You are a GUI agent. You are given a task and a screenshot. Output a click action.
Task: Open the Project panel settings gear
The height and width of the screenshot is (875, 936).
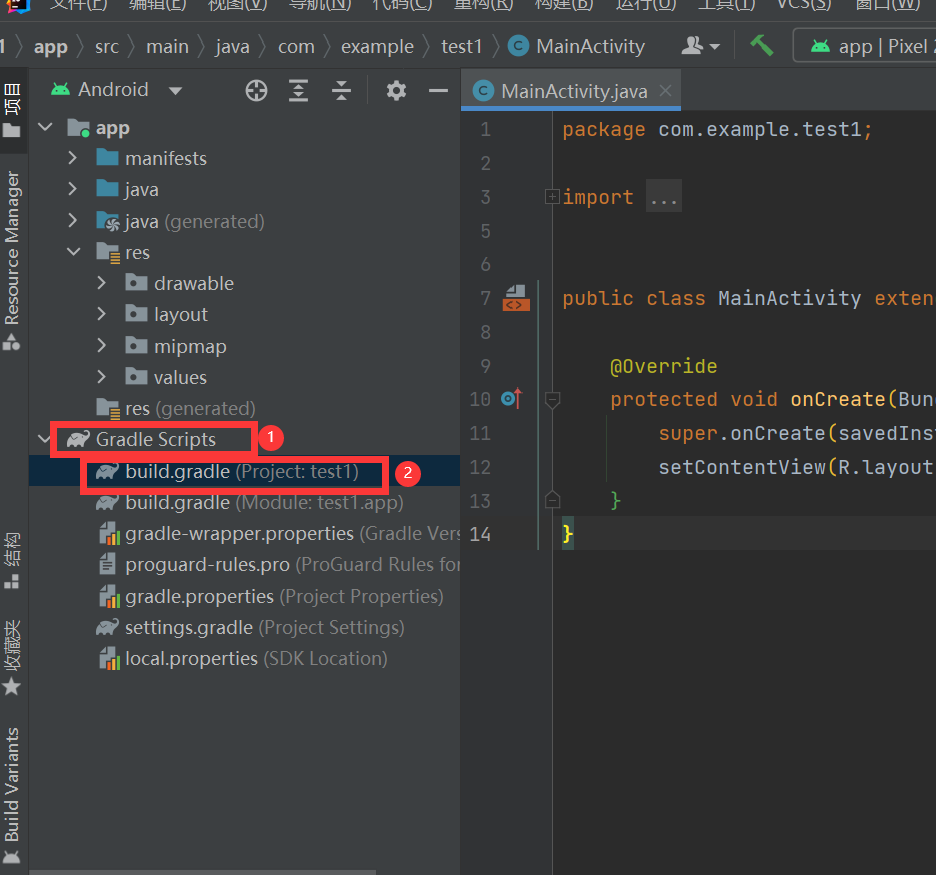click(x=396, y=90)
